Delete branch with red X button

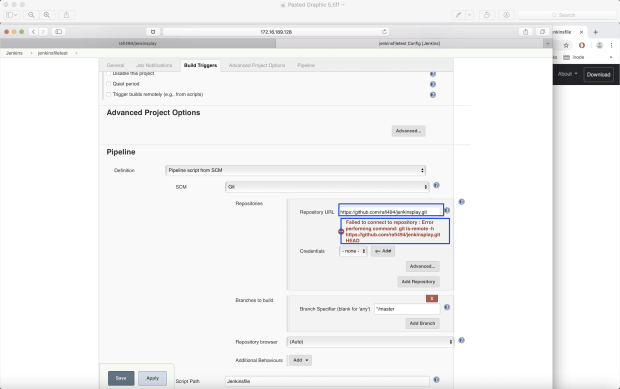click(432, 298)
